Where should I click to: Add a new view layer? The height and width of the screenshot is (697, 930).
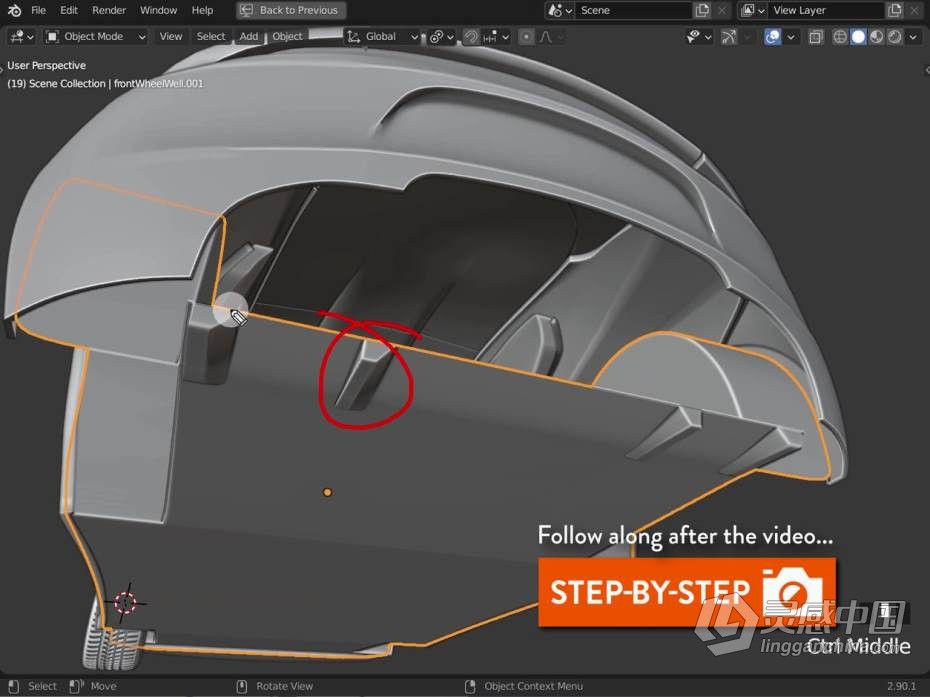[x=894, y=10]
